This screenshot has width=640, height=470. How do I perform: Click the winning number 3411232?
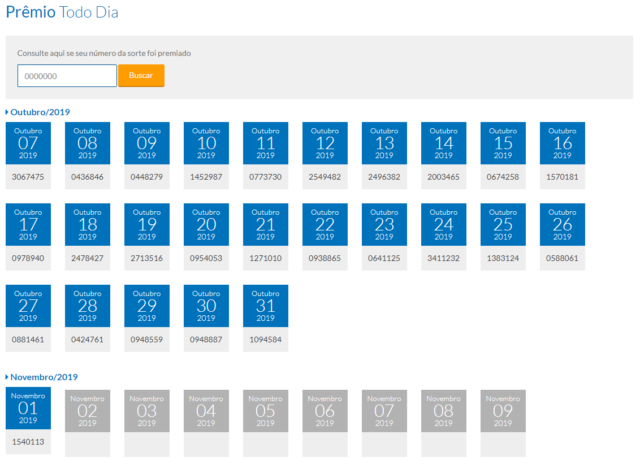point(443,258)
